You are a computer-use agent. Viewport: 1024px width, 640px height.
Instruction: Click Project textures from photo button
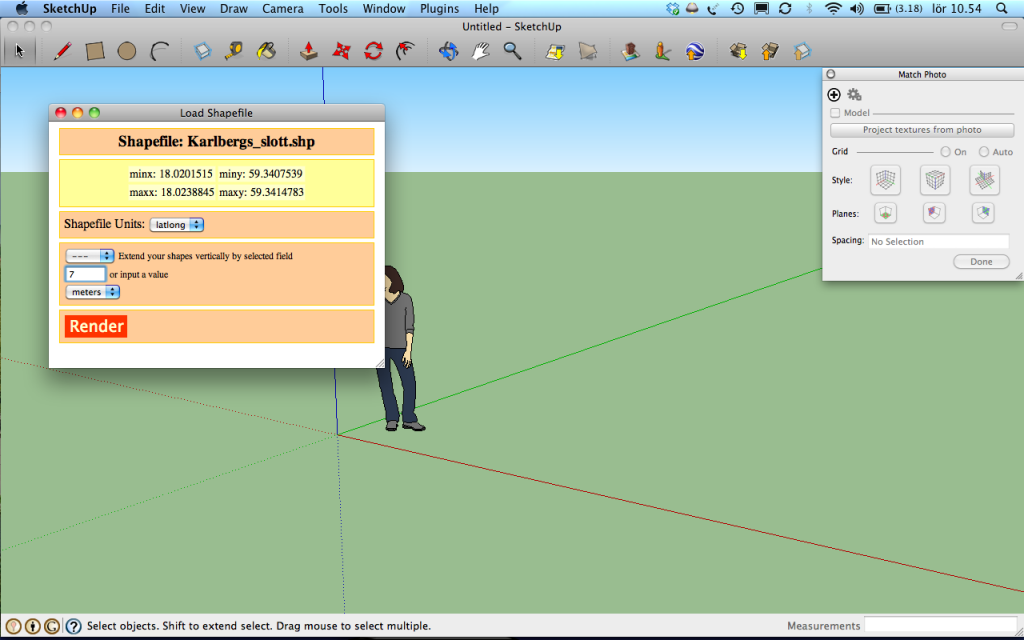pos(922,130)
